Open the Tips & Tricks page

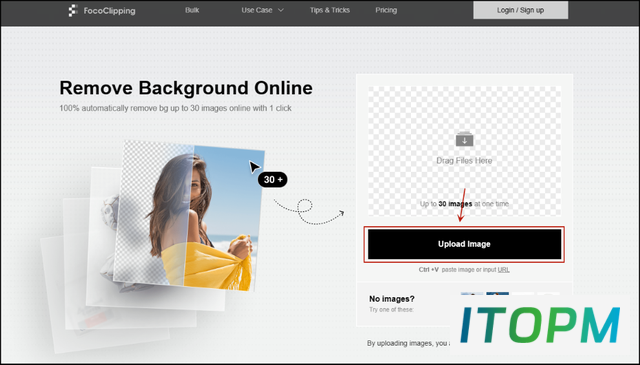330,10
